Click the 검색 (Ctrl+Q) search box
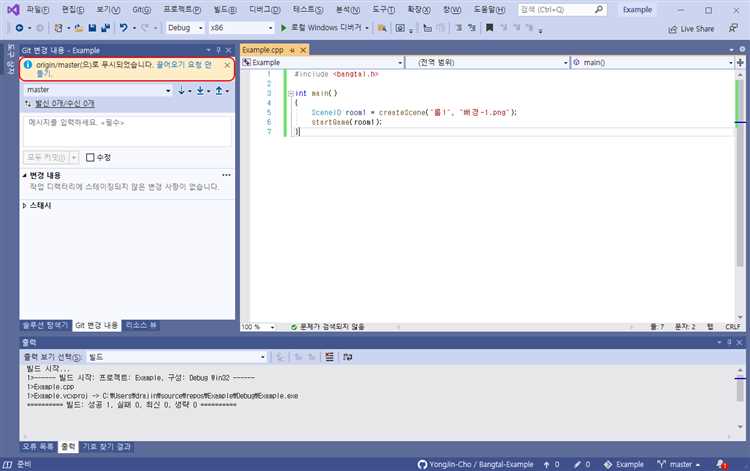 coord(562,10)
